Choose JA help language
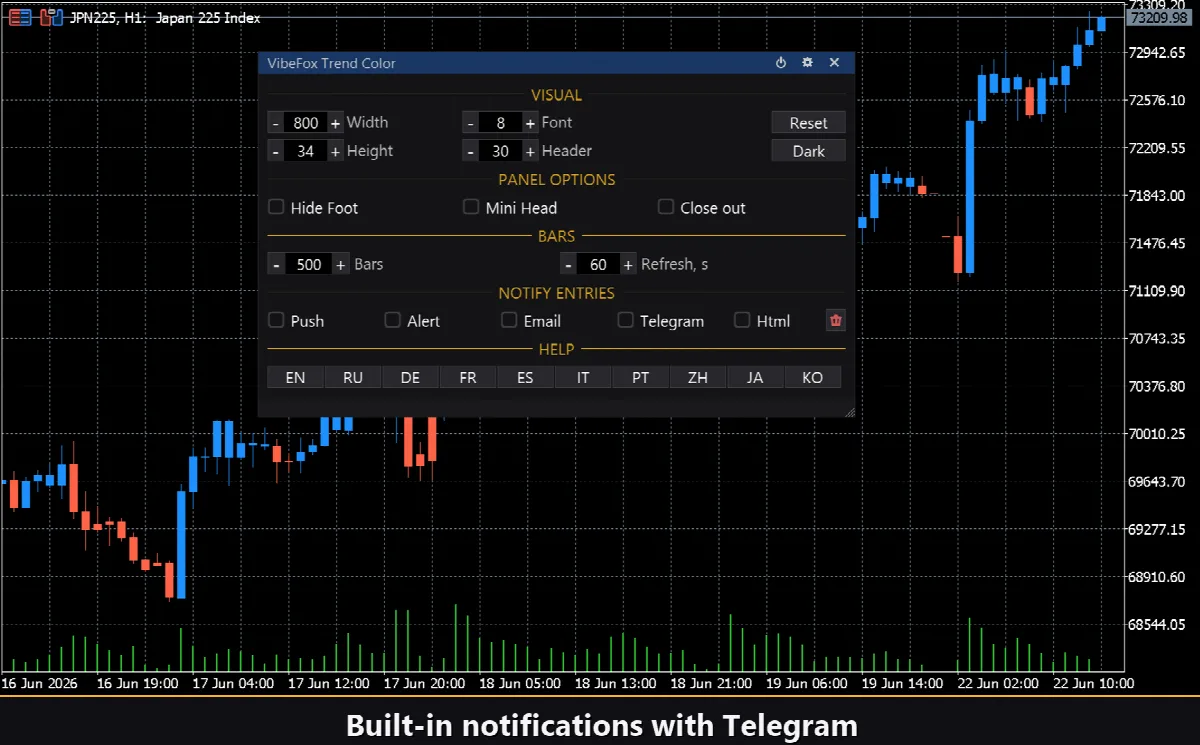This screenshot has height=745, width=1200. (x=755, y=377)
